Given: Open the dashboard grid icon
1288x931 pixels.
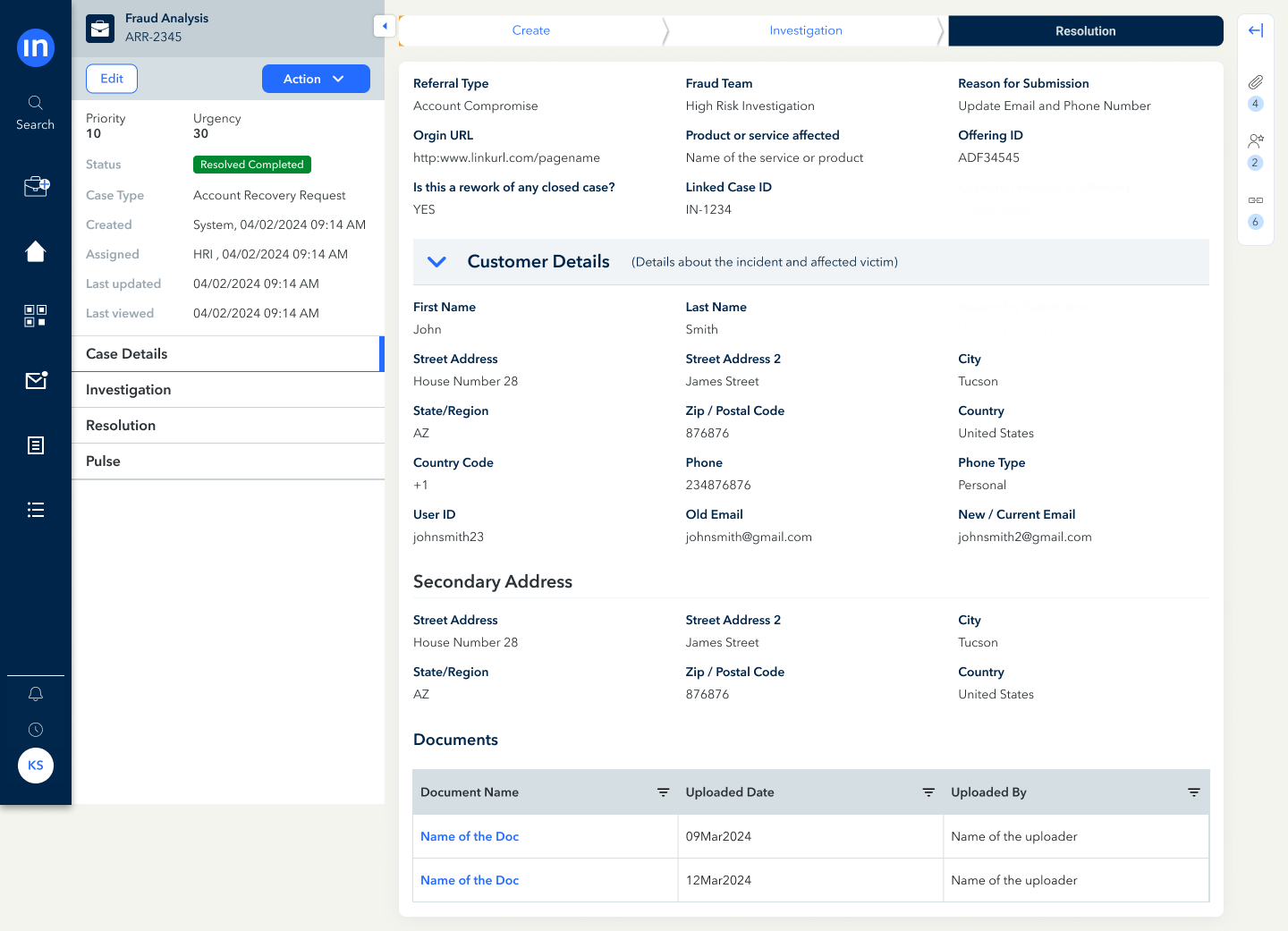Looking at the screenshot, I should tap(36, 316).
